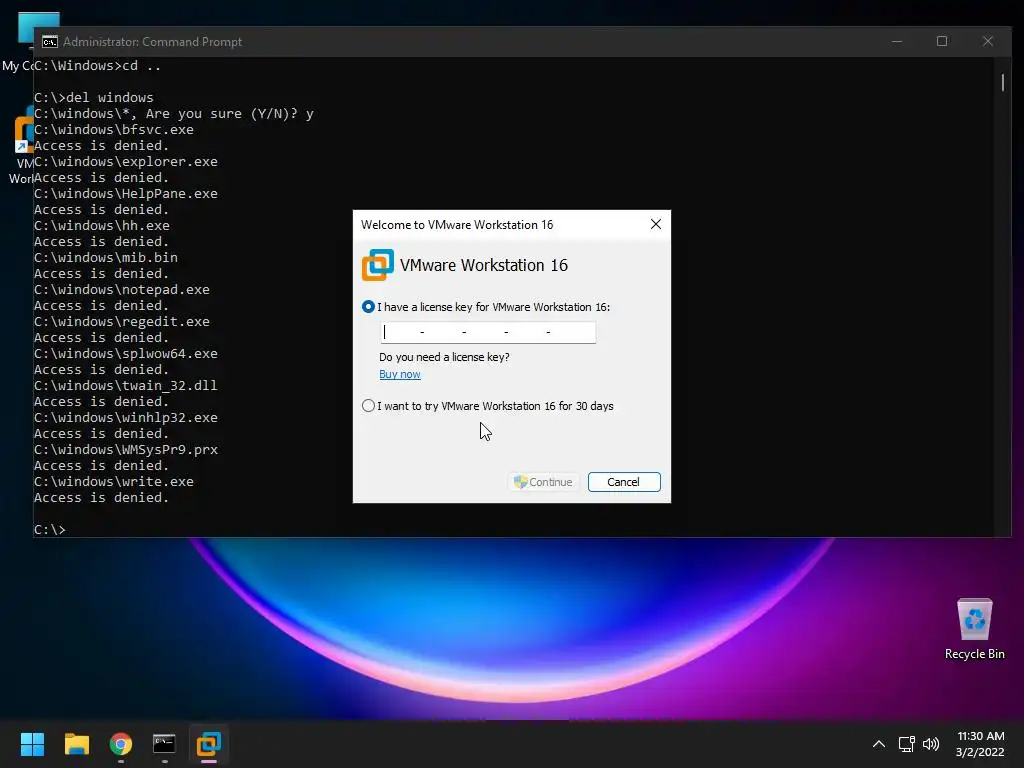Click the 'Are you sure (Y/N)? y' line
The height and width of the screenshot is (768, 1024).
coord(174,114)
